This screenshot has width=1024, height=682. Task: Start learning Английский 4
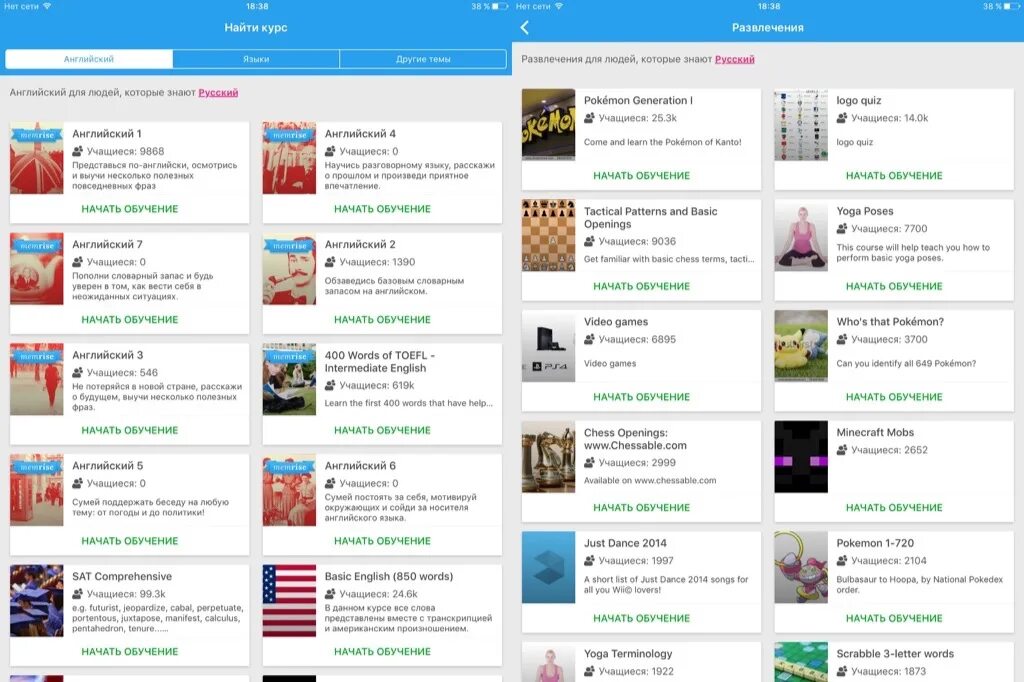[x=382, y=209]
